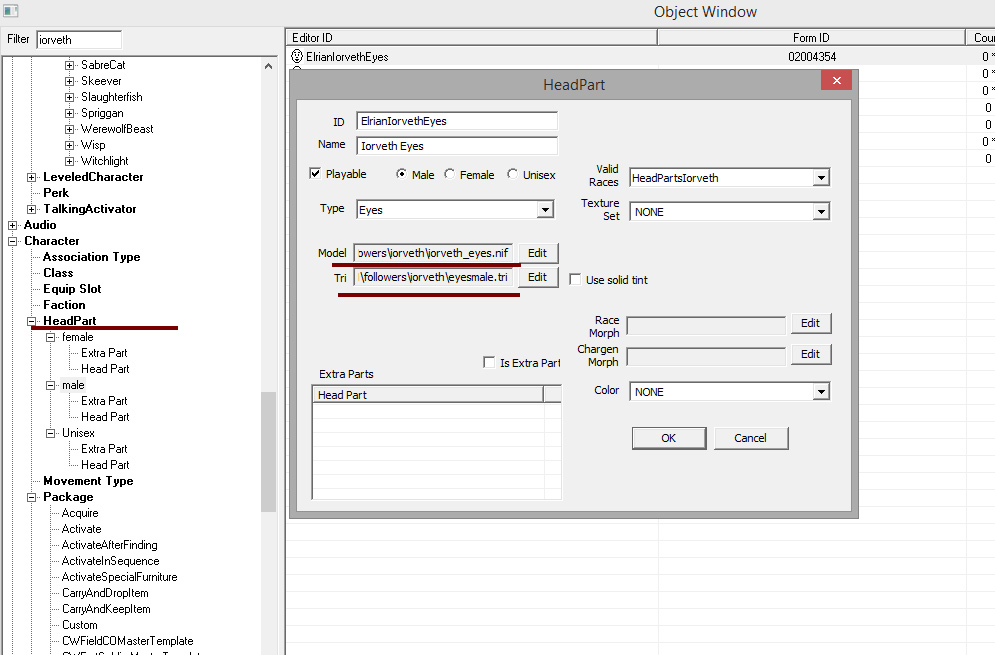Click the Object Window icon in title bar
The height and width of the screenshot is (655, 995).
(x=11, y=11)
